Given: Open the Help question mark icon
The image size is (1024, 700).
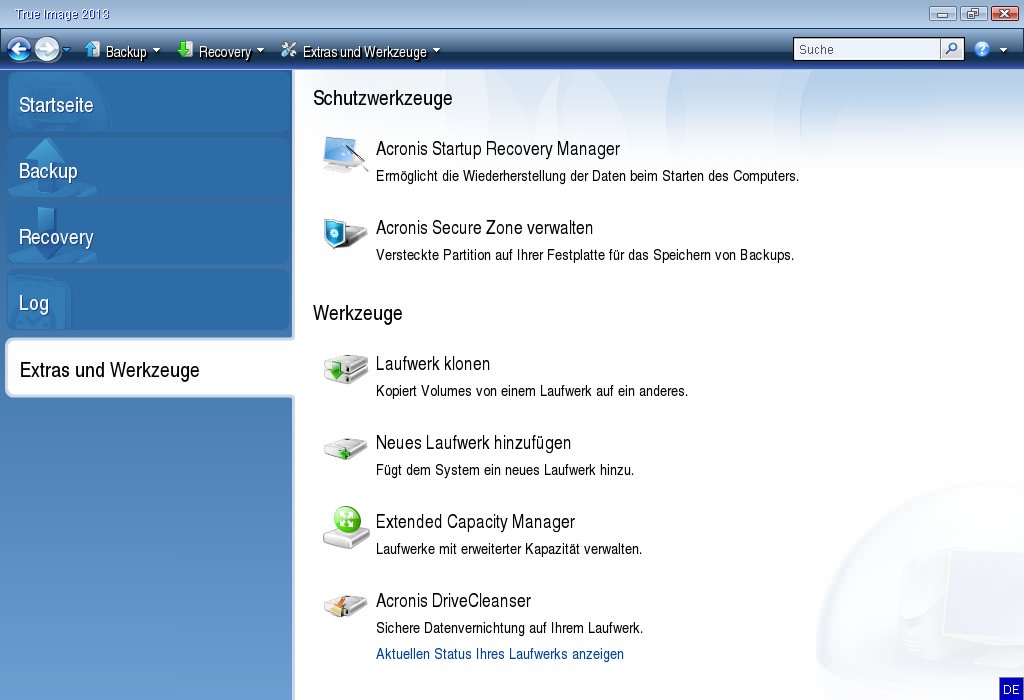Looking at the screenshot, I should click(x=982, y=49).
